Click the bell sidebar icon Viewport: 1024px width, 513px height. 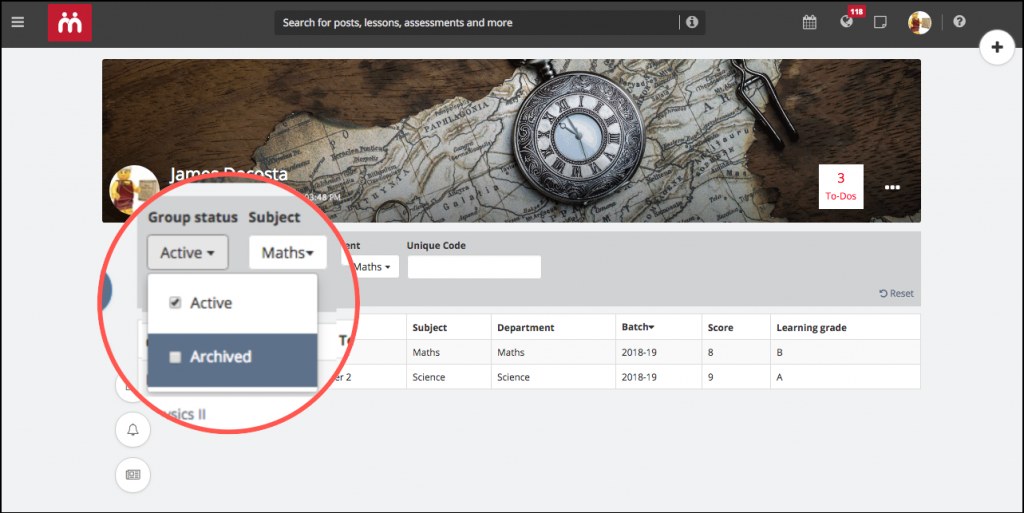tap(133, 429)
